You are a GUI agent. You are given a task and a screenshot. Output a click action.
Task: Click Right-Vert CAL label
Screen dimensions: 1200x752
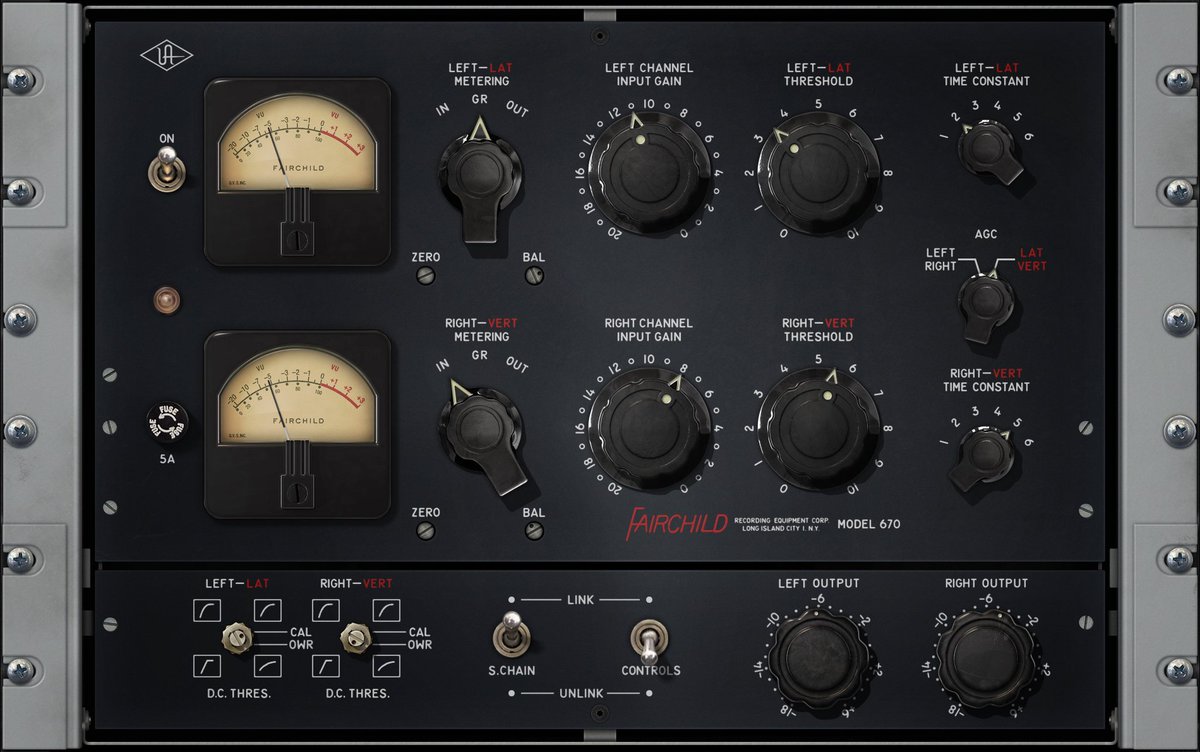click(419, 632)
